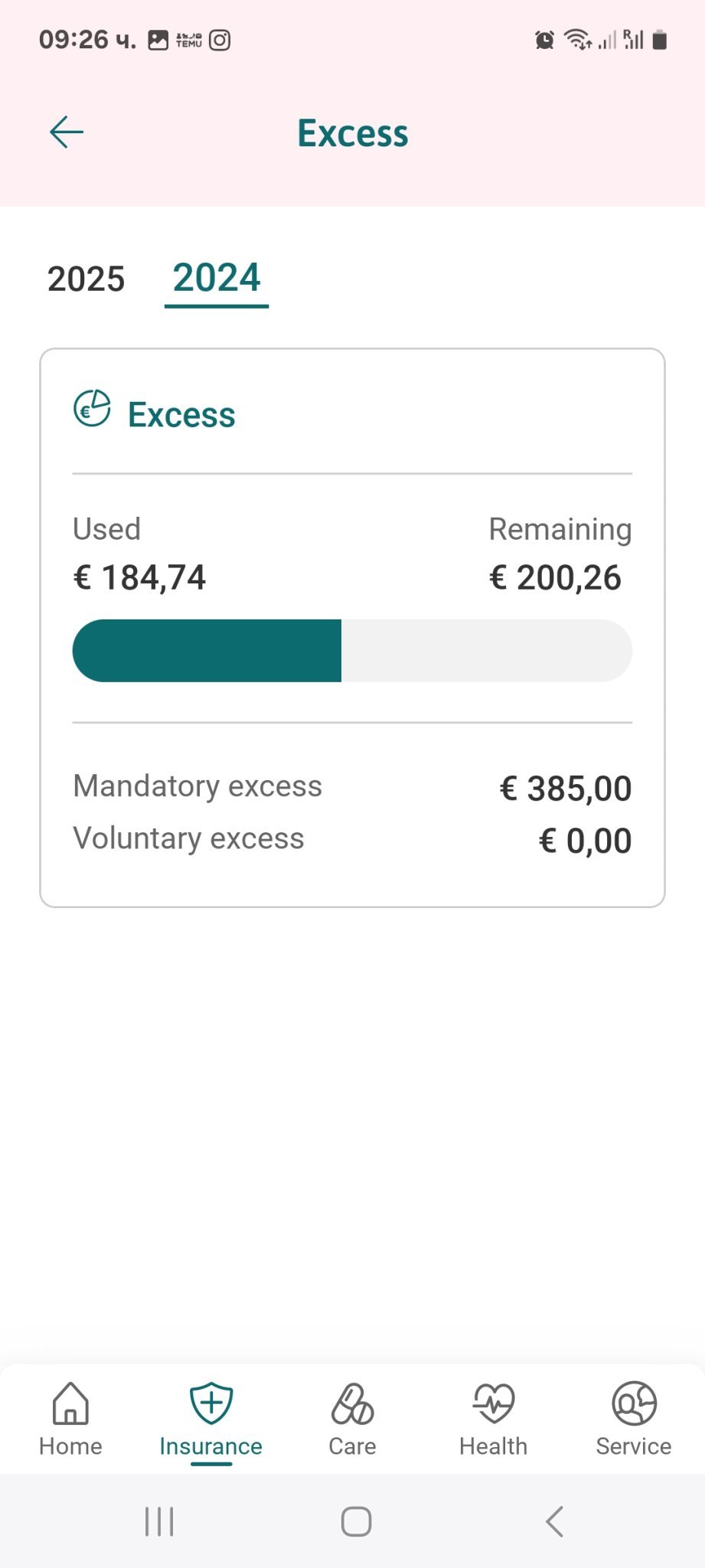Switch to the 2025 year tab
The image size is (705, 1568).
tap(86, 279)
